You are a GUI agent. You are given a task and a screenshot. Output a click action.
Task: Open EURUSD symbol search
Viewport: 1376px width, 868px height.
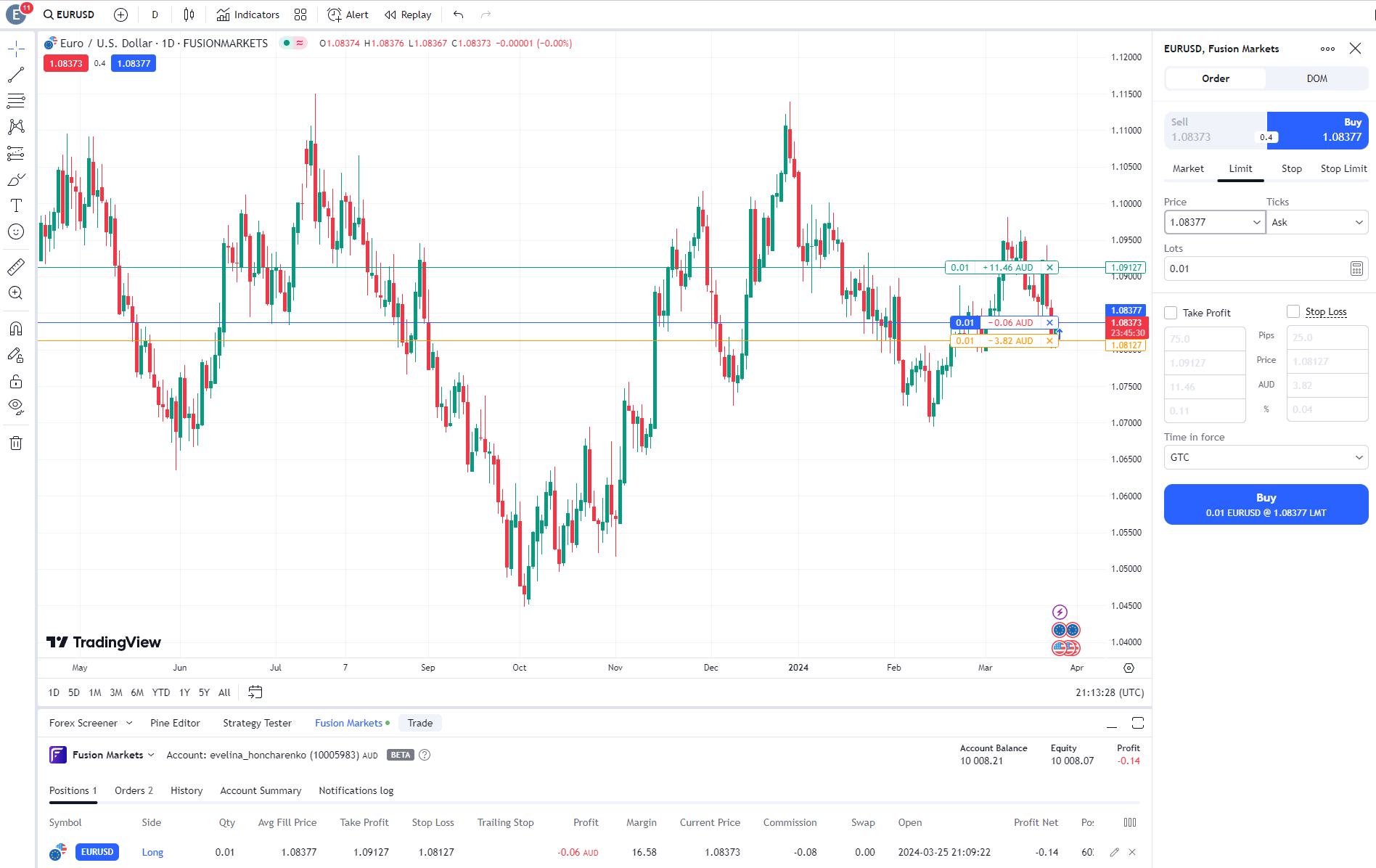click(69, 15)
